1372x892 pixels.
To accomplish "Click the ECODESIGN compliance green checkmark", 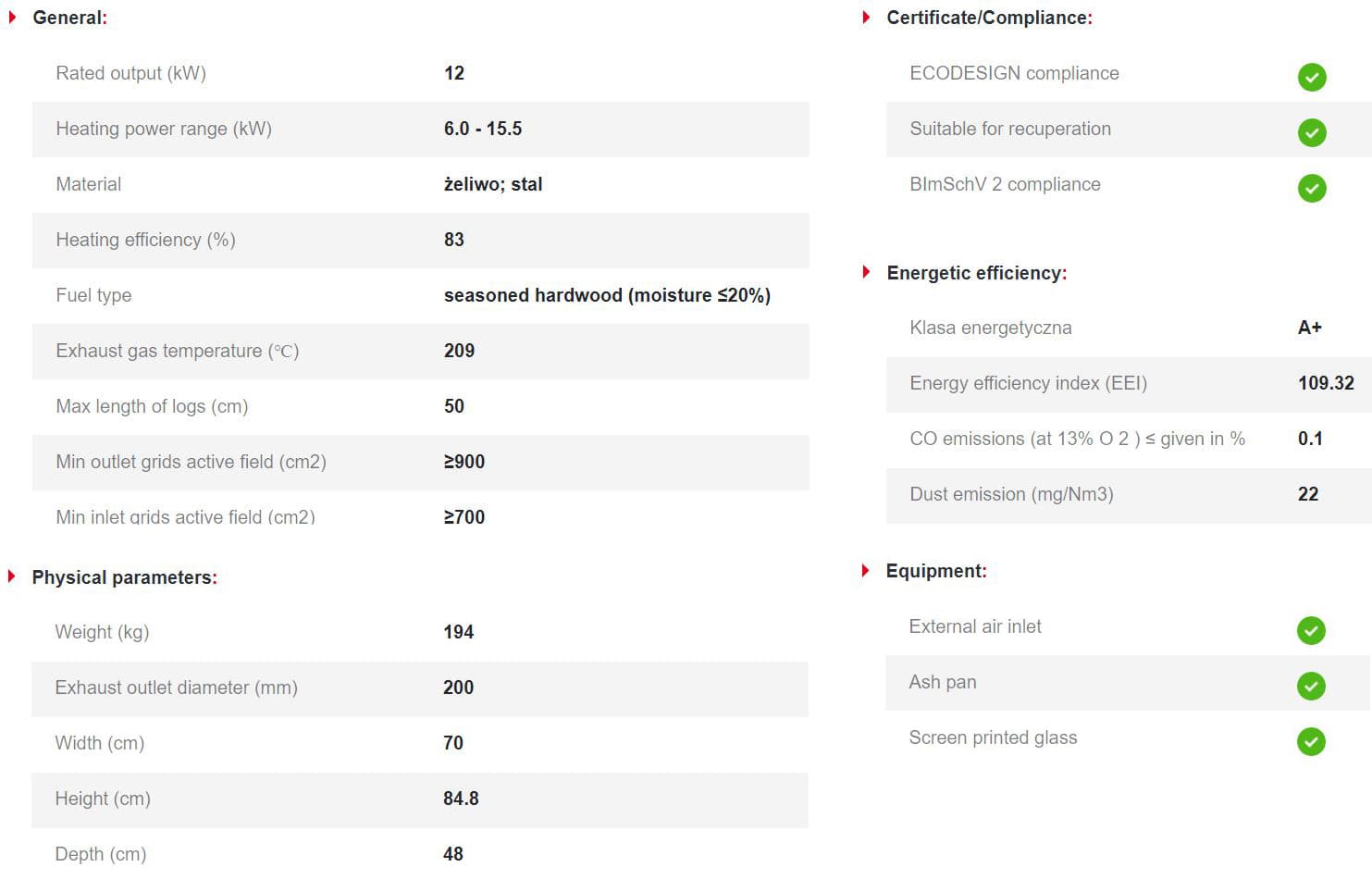I will pyautogui.click(x=1312, y=77).
